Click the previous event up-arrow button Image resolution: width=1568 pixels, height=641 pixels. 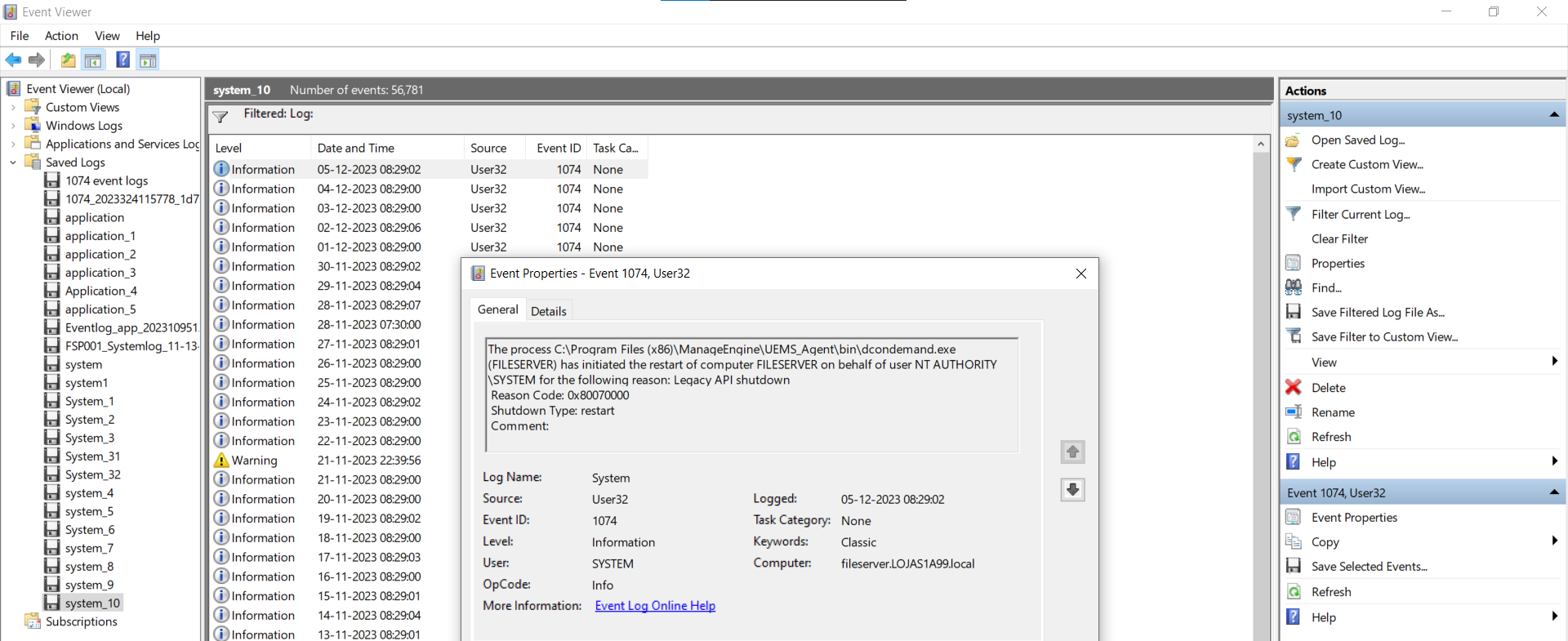1073,452
